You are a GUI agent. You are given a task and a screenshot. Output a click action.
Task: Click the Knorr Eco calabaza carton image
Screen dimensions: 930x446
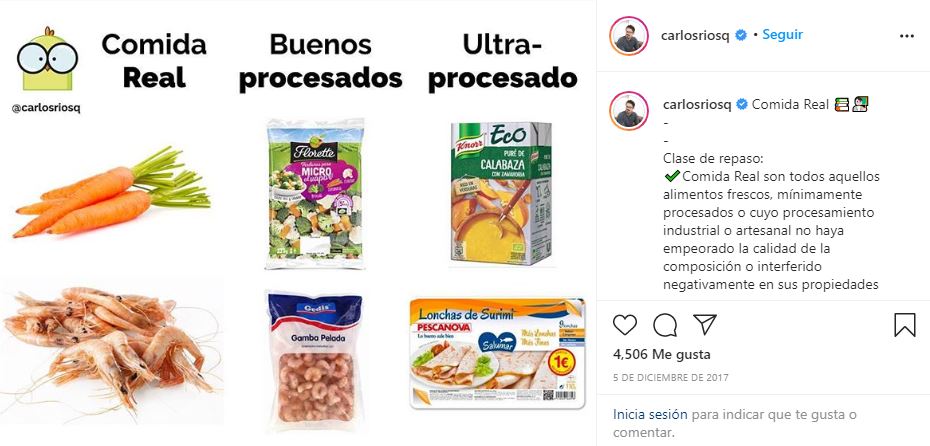pyautogui.click(x=501, y=193)
